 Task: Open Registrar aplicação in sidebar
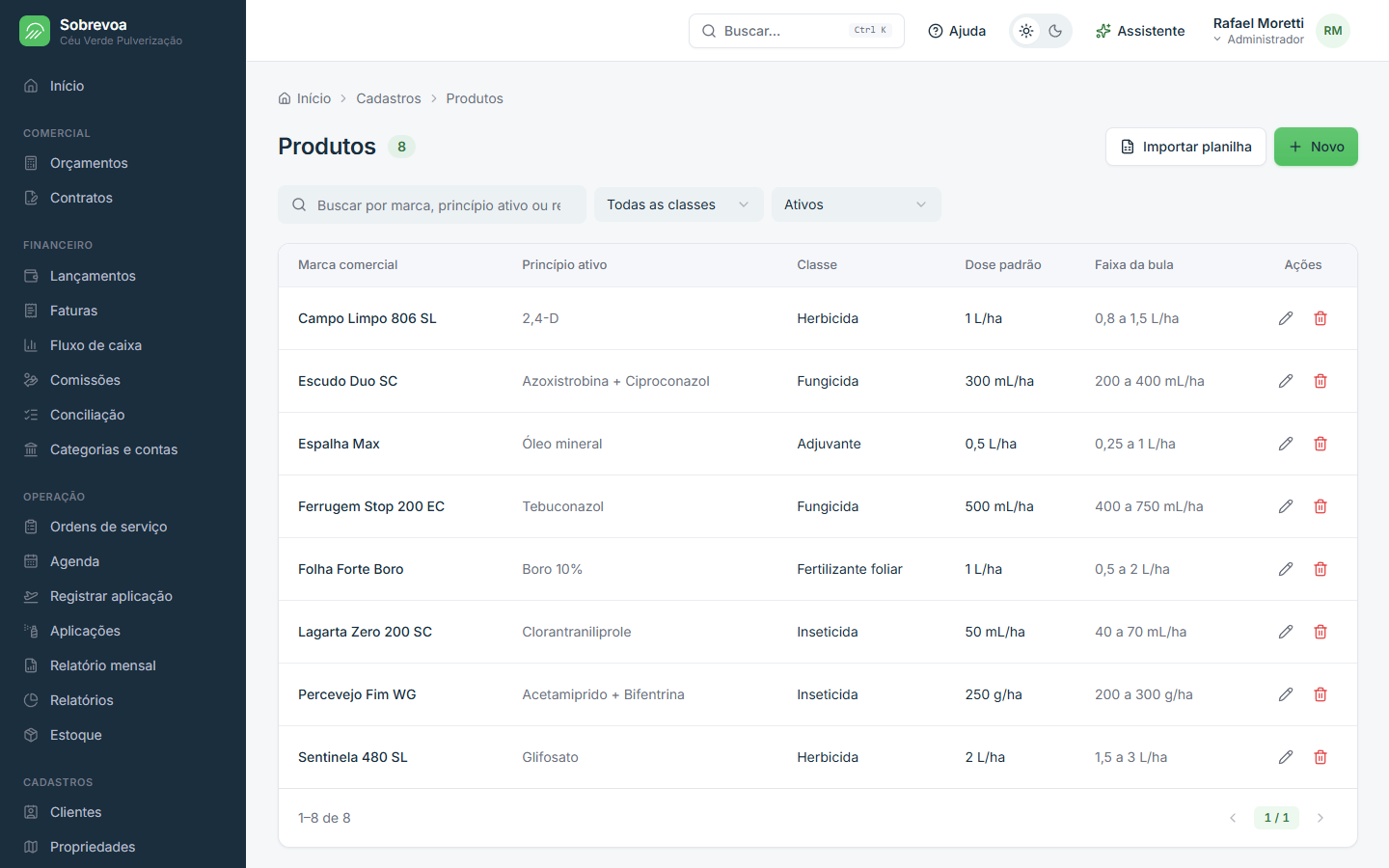[x=123, y=596]
